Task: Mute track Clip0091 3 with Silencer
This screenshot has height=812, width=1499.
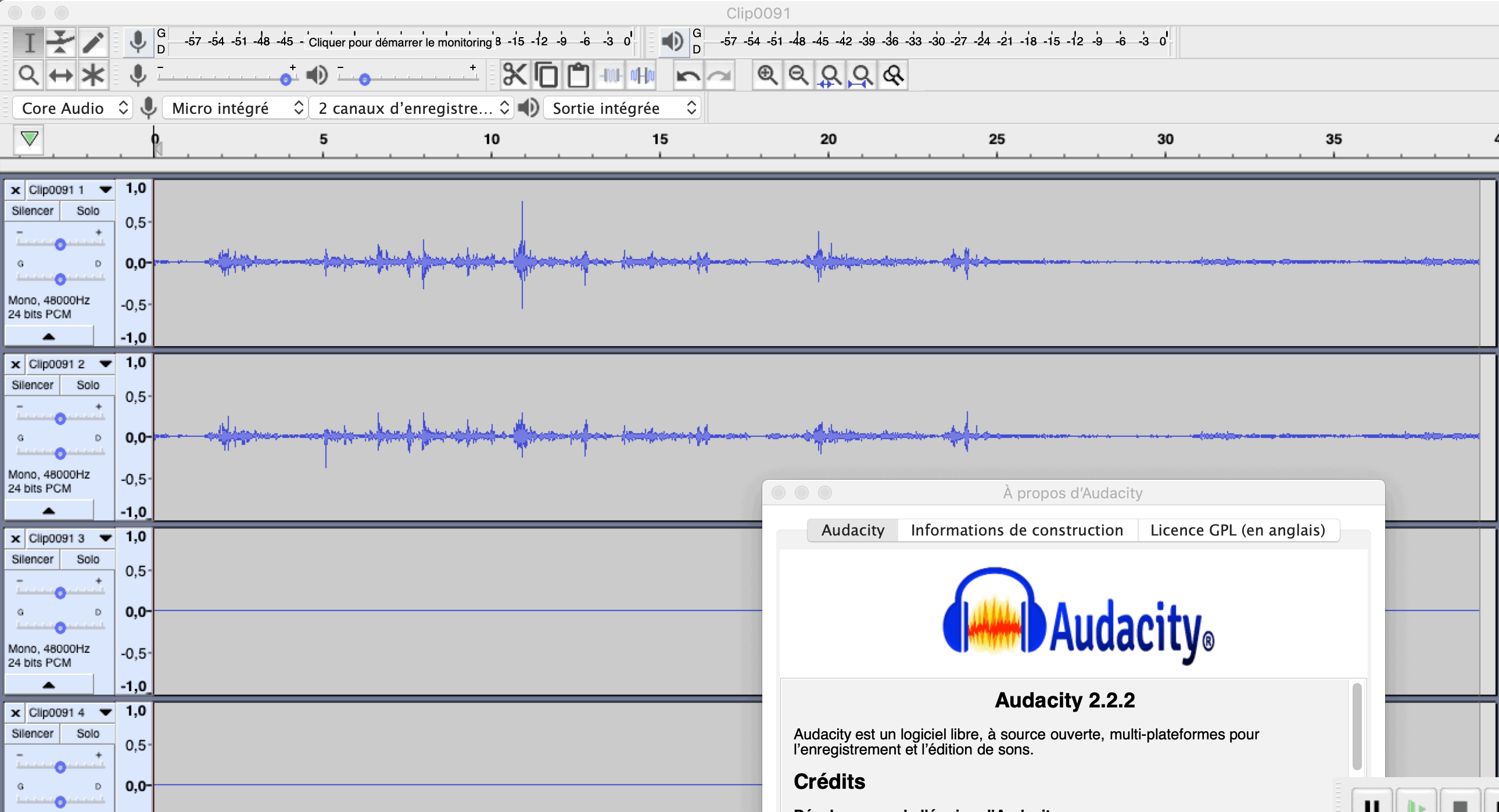Action: 33,559
